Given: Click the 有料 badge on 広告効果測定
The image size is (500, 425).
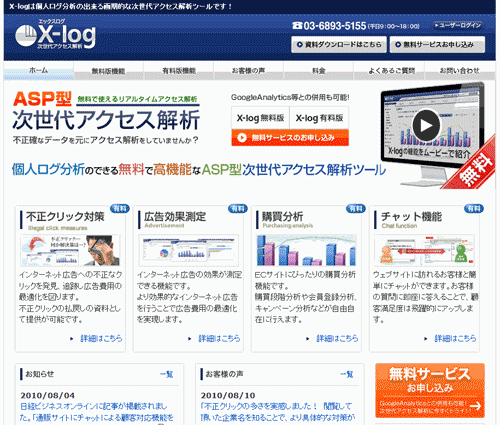Looking at the screenshot, I should pos(238,209).
